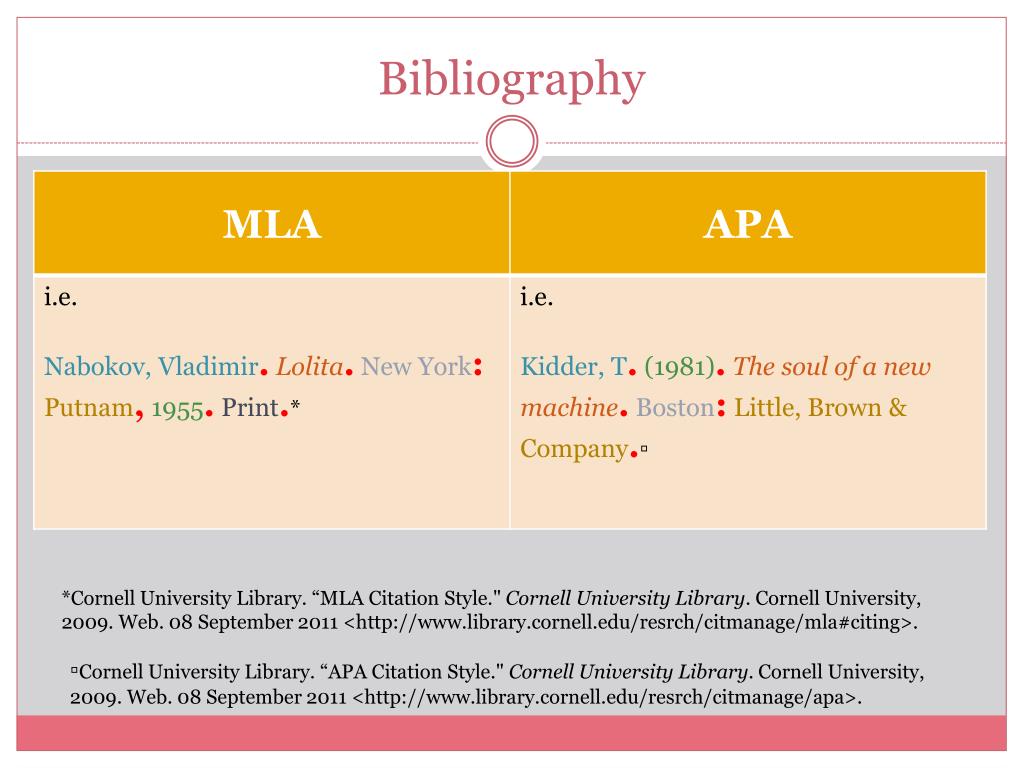This screenshot has width=1024, height=768.
Task: Click the title The soul of a new
Action: [x=831, y=366]
